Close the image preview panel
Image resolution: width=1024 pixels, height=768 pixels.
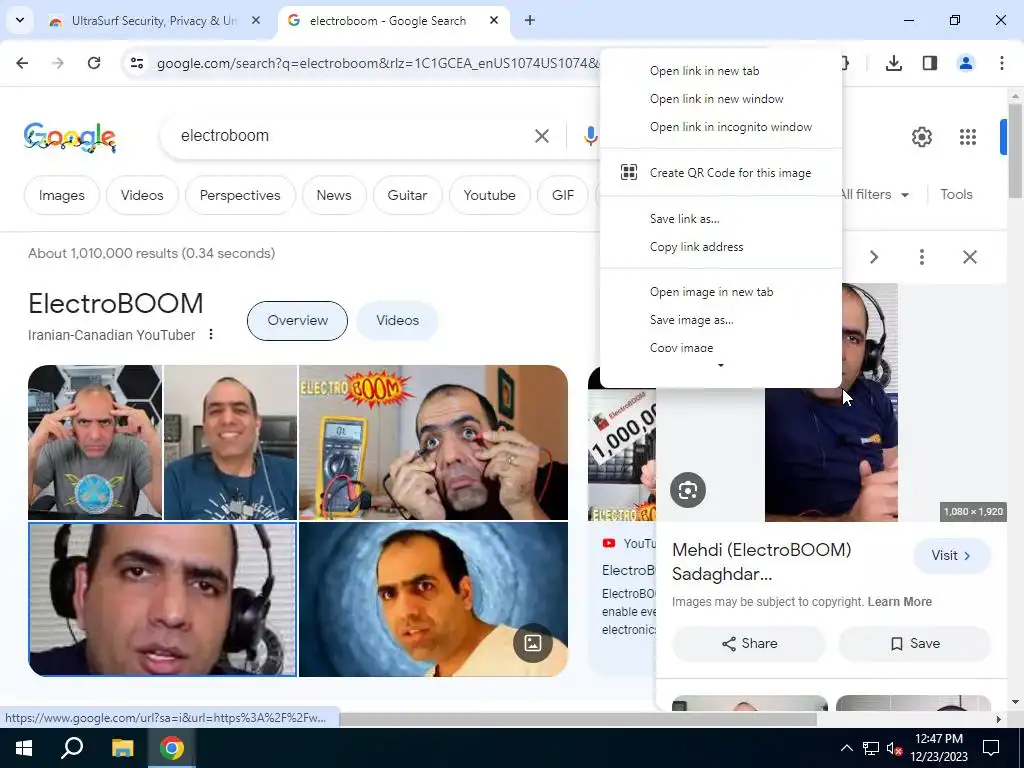pyautogui.click(x=970, y=257)
